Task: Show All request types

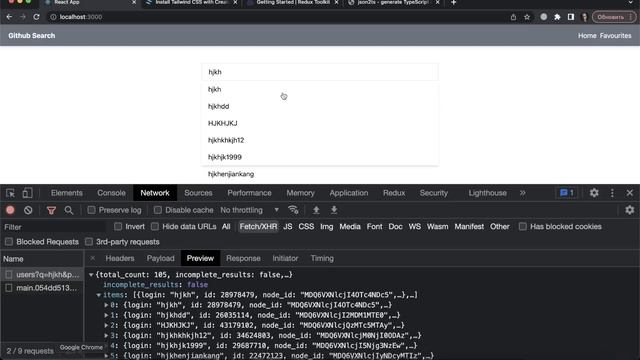Action: (x=226, y=227)
